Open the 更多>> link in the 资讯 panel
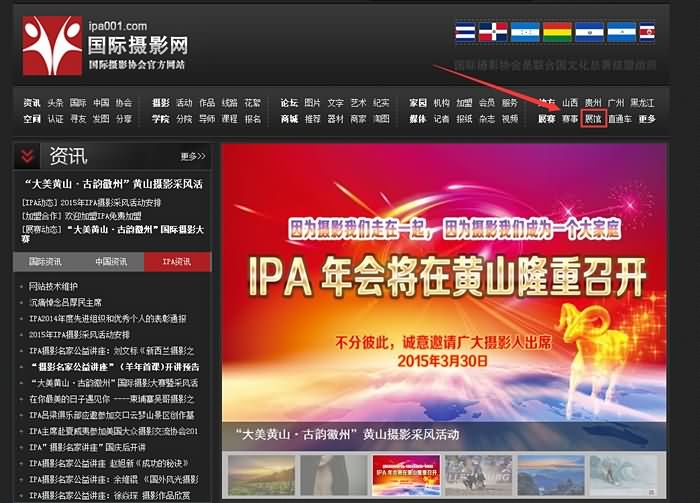 pos(193,156)
